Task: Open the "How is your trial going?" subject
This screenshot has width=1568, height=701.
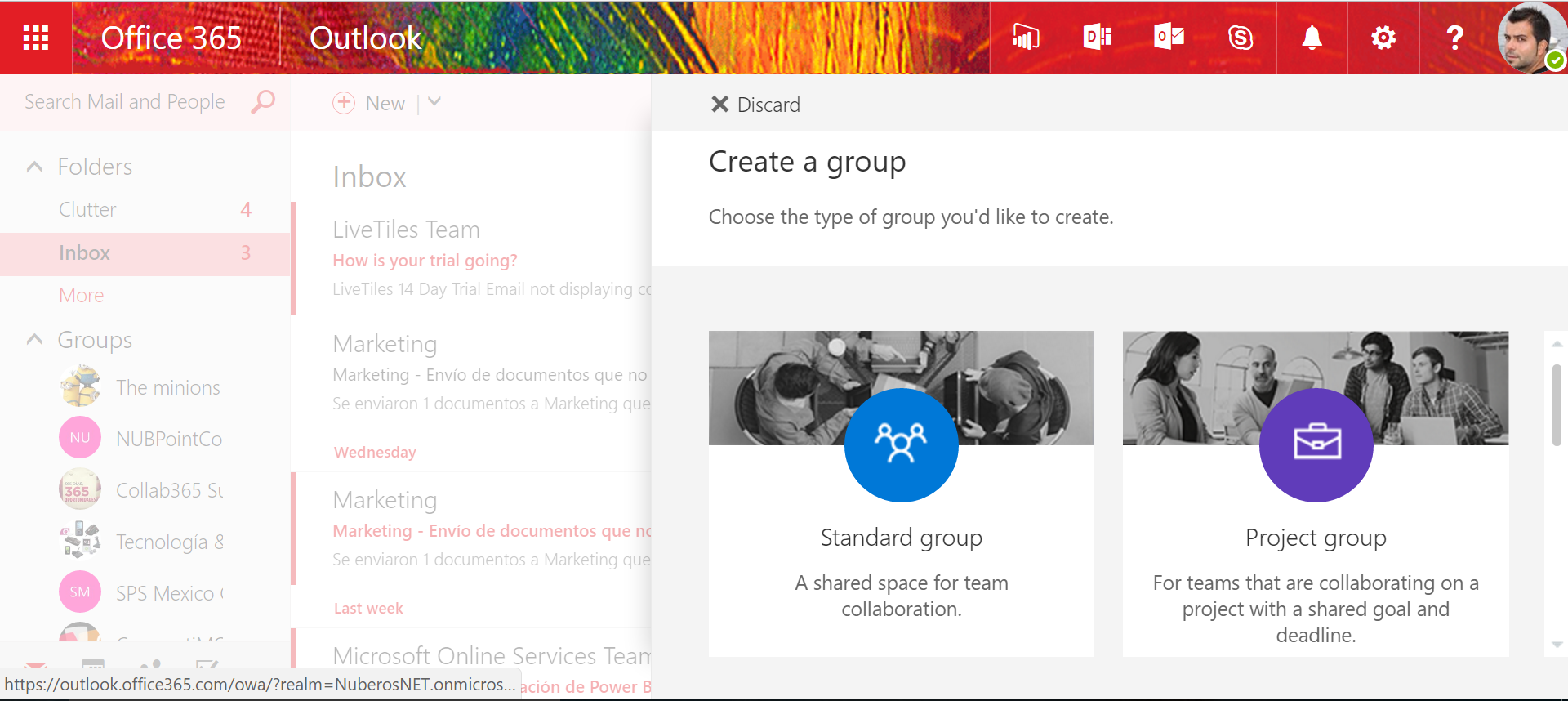Action: (425, 261)
